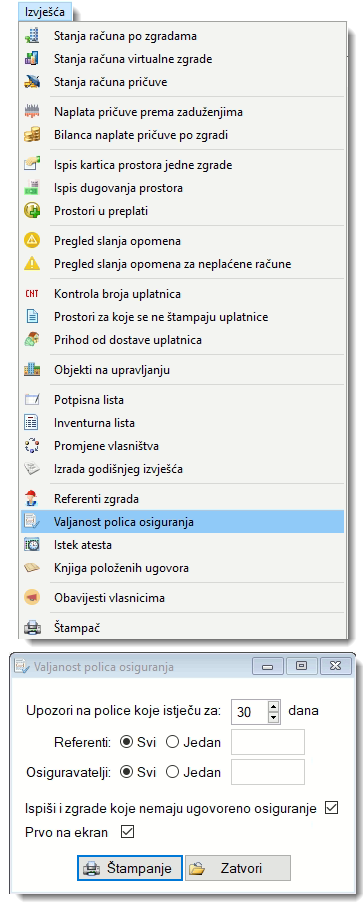This screenshot has height=919, width=363.
Task: Click the CNT Kontrola broja uplatnica icon
Action: pyautogui.click(x=32, y=294)
